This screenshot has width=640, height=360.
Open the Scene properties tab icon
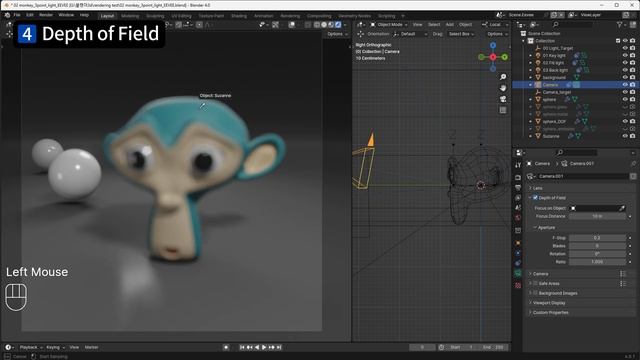pos(518,207)
